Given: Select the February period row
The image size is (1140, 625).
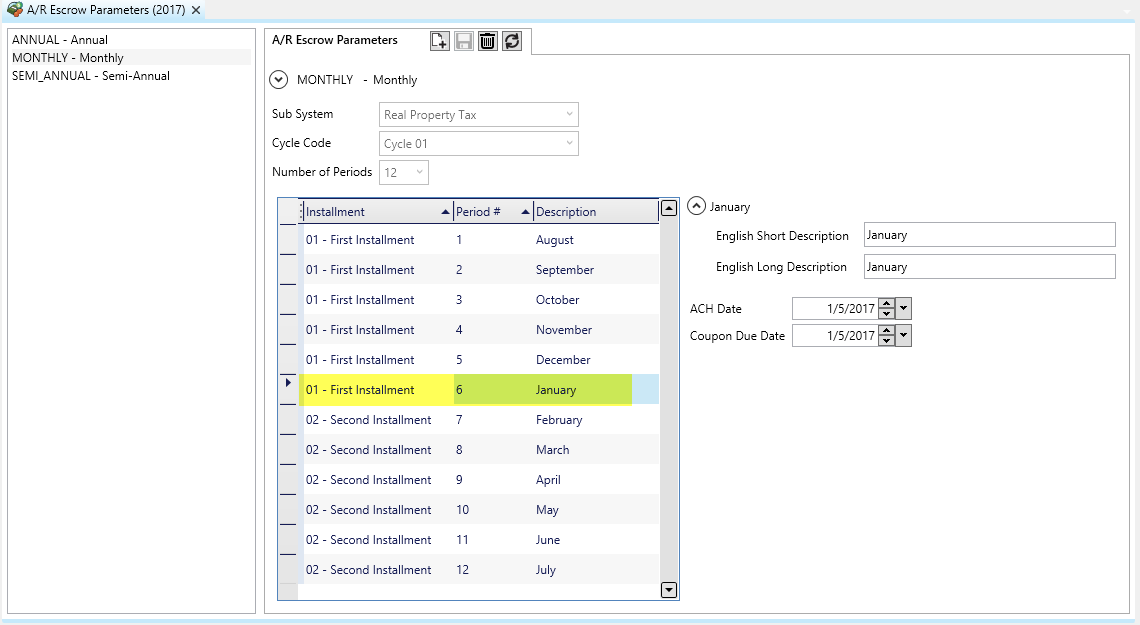Looking at the screenshot, I should (x=558, y=420).
